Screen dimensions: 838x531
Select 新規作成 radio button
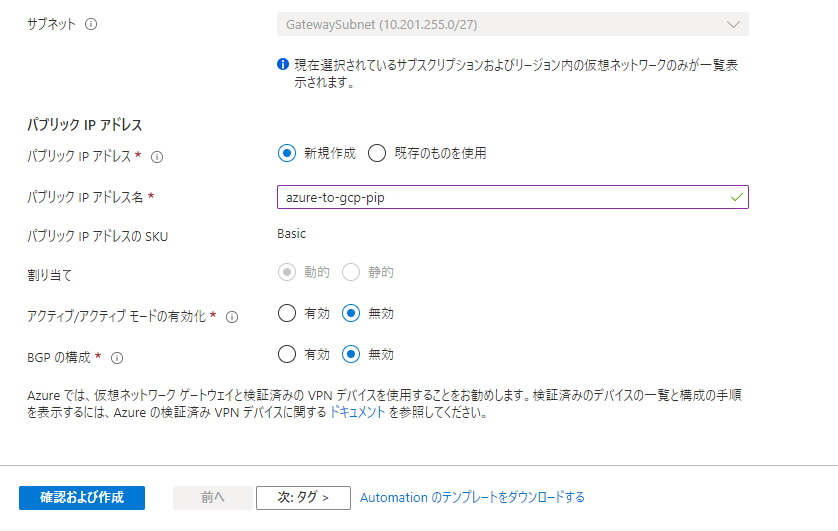pyautogui.click(x=287, y=153)
